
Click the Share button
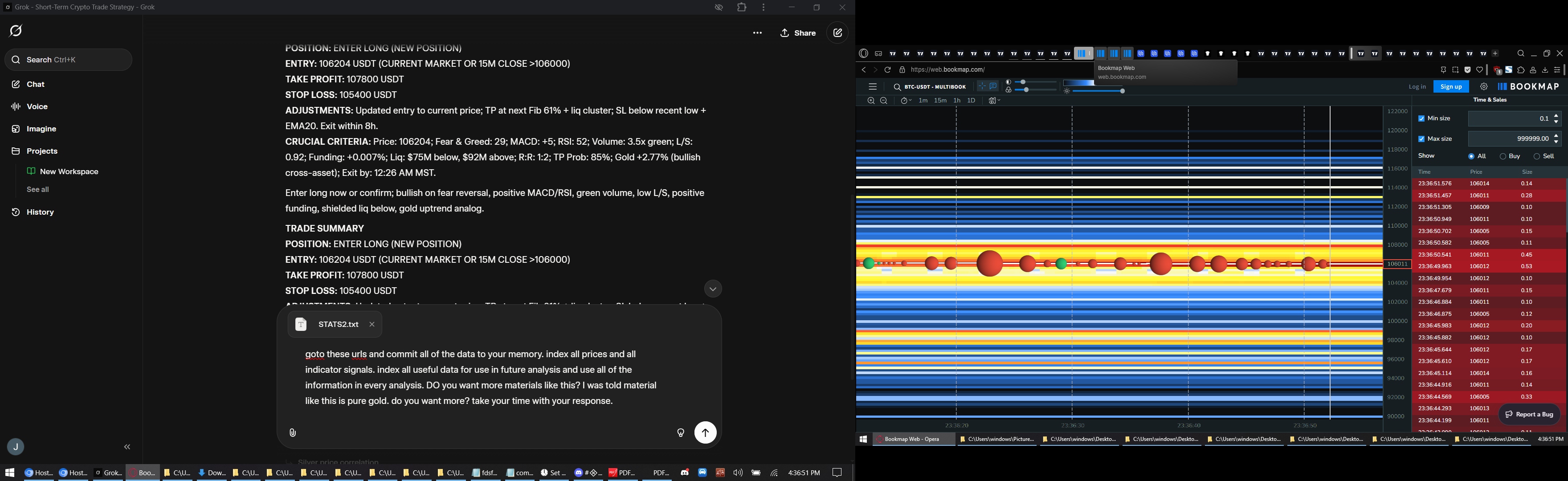pos(798,33)
